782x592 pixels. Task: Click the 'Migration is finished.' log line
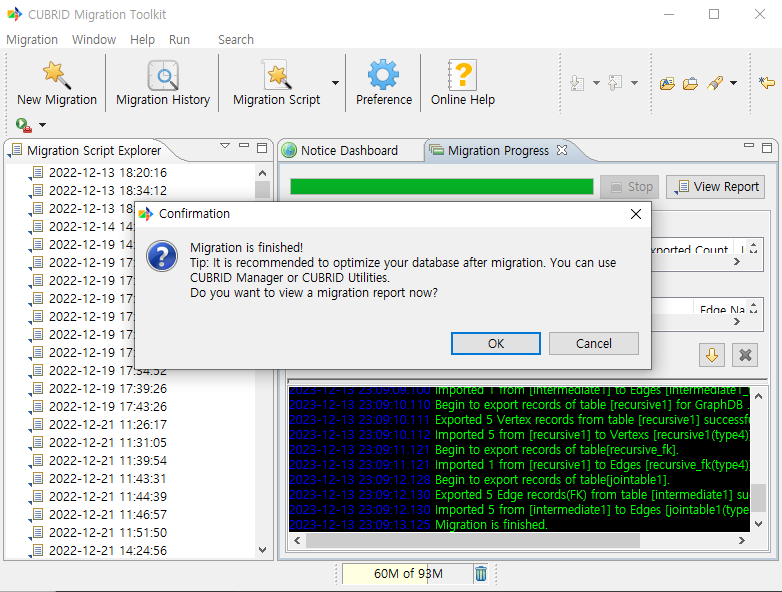(491, 525)
